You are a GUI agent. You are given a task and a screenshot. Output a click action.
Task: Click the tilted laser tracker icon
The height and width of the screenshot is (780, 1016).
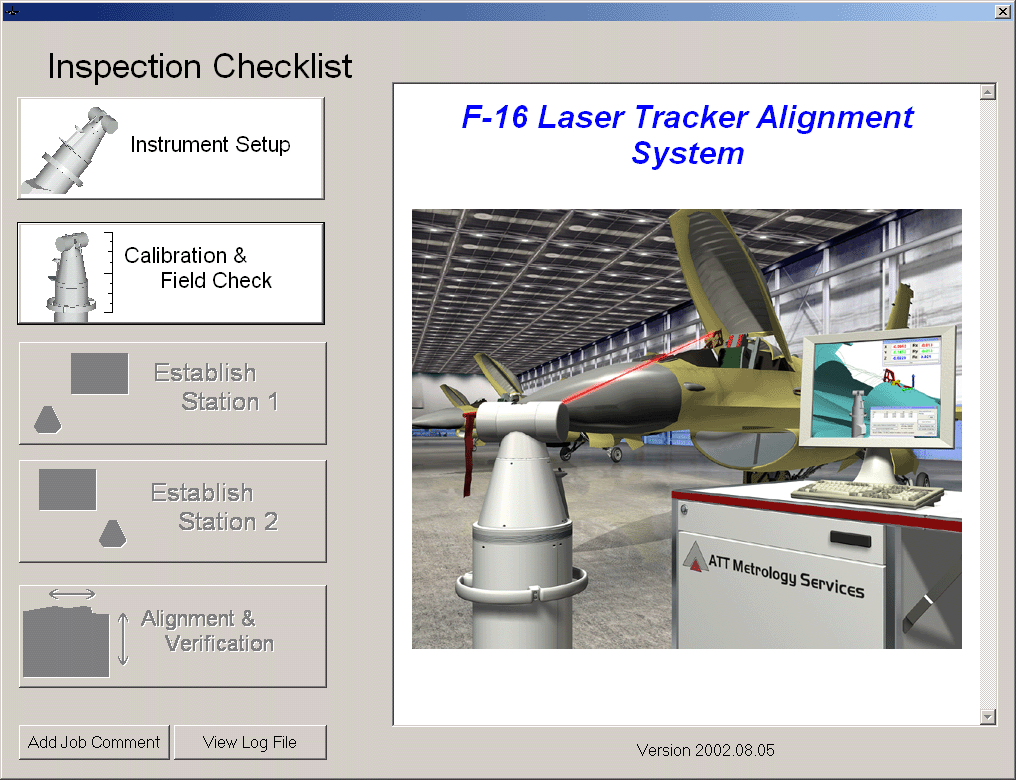[69, 150]
